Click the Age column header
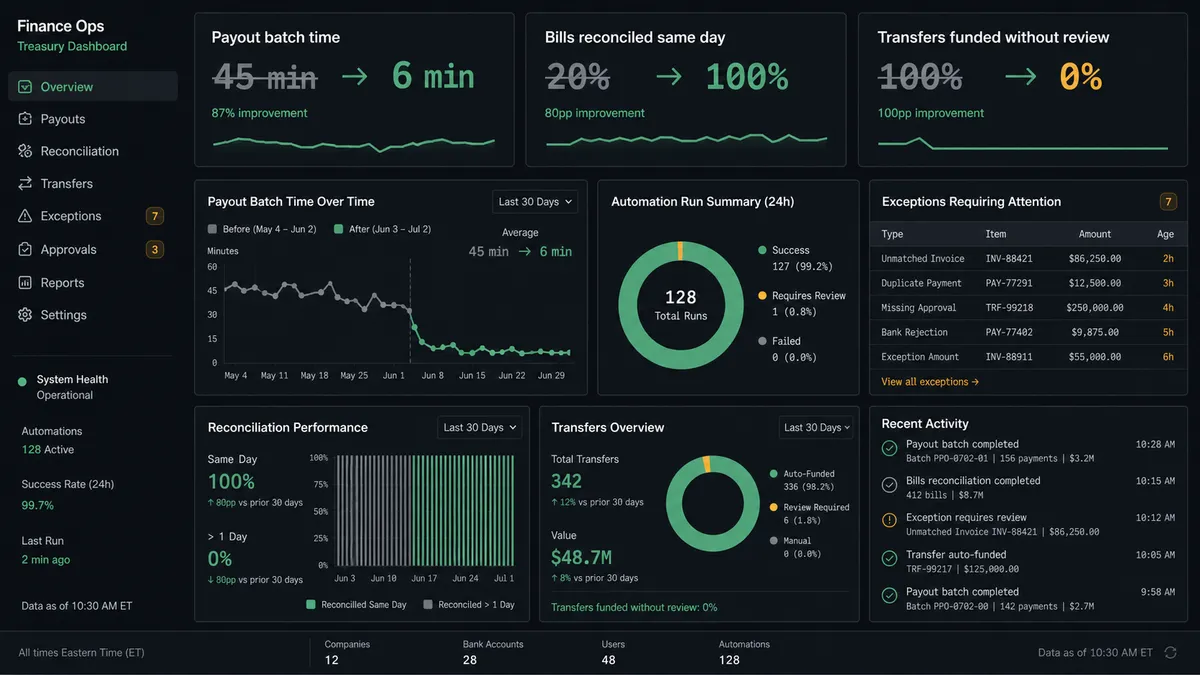This screenshot has width=1200, height=675. (1166, 234)
